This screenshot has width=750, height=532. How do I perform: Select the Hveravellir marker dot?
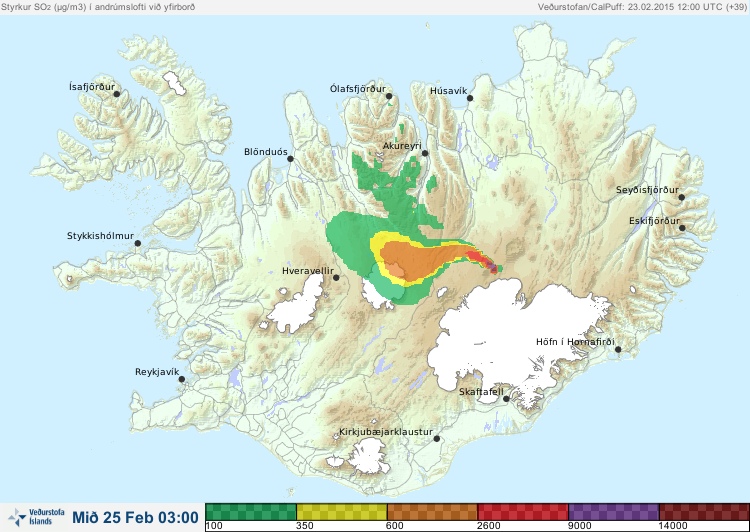pyautogui.click(x=336, y=277)
